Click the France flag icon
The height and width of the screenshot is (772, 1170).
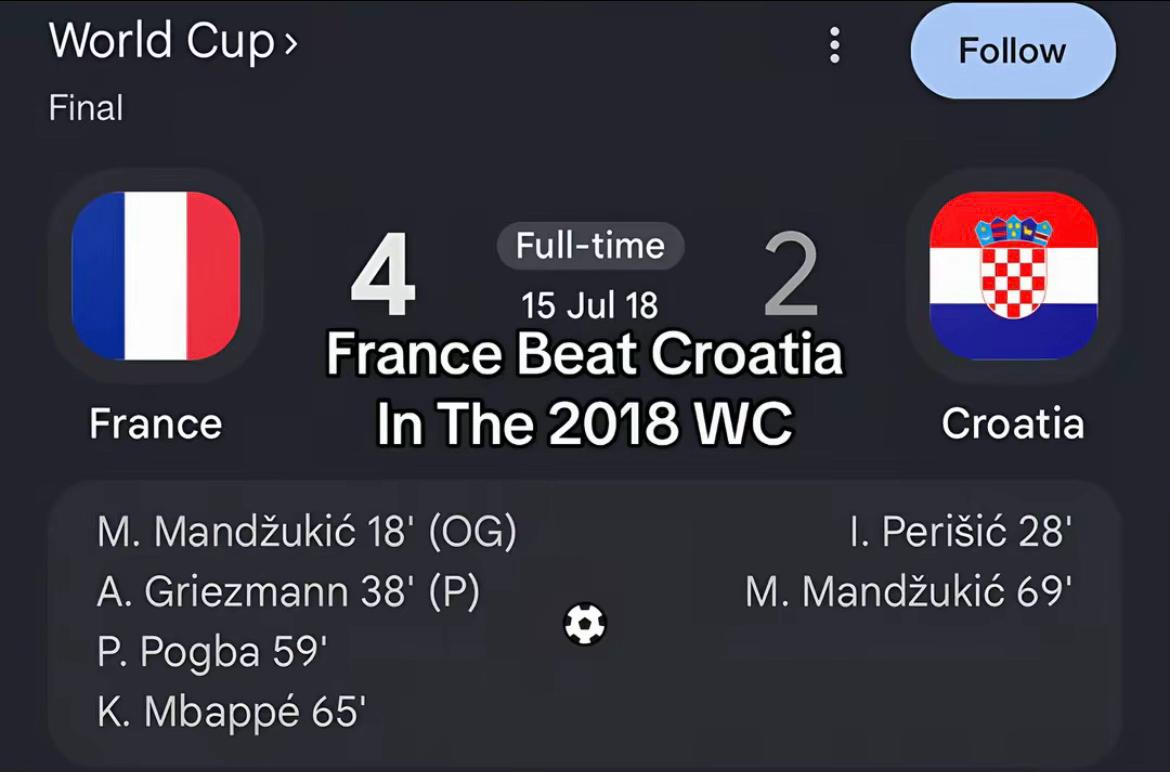click(x=156, y=275)
